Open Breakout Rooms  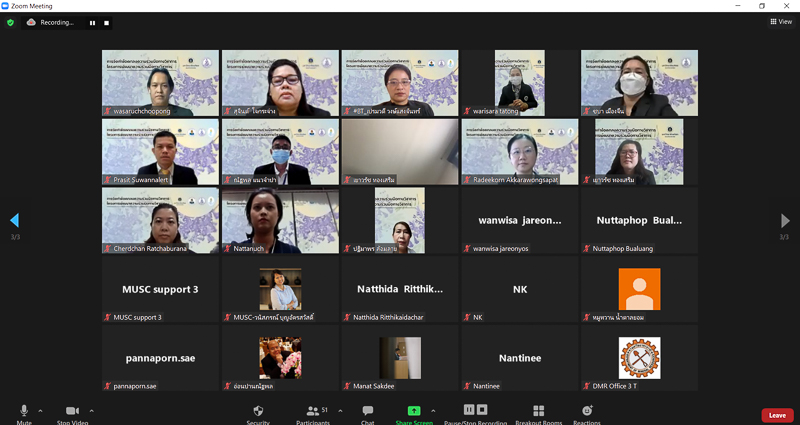[538, 411]
